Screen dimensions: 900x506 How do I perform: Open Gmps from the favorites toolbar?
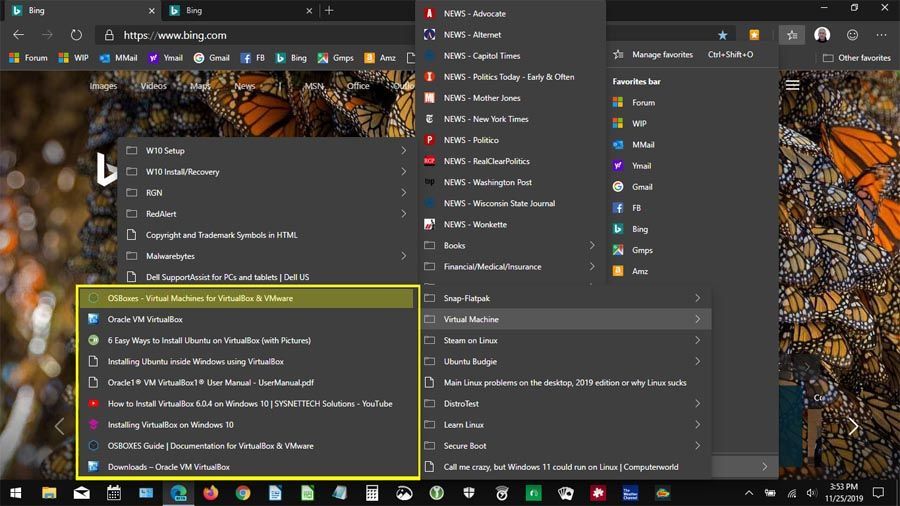[x=336, y=58]
